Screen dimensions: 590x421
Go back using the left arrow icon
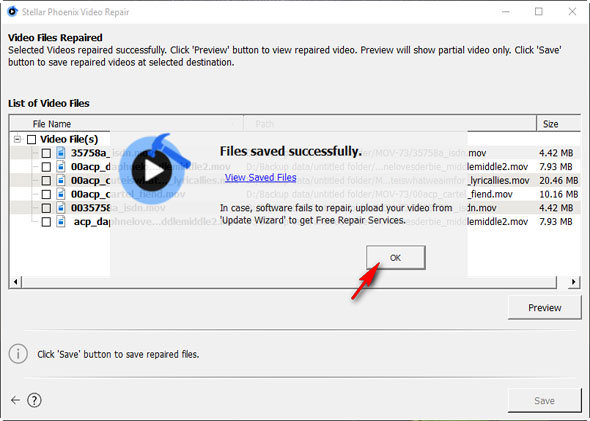pos(15,400)
